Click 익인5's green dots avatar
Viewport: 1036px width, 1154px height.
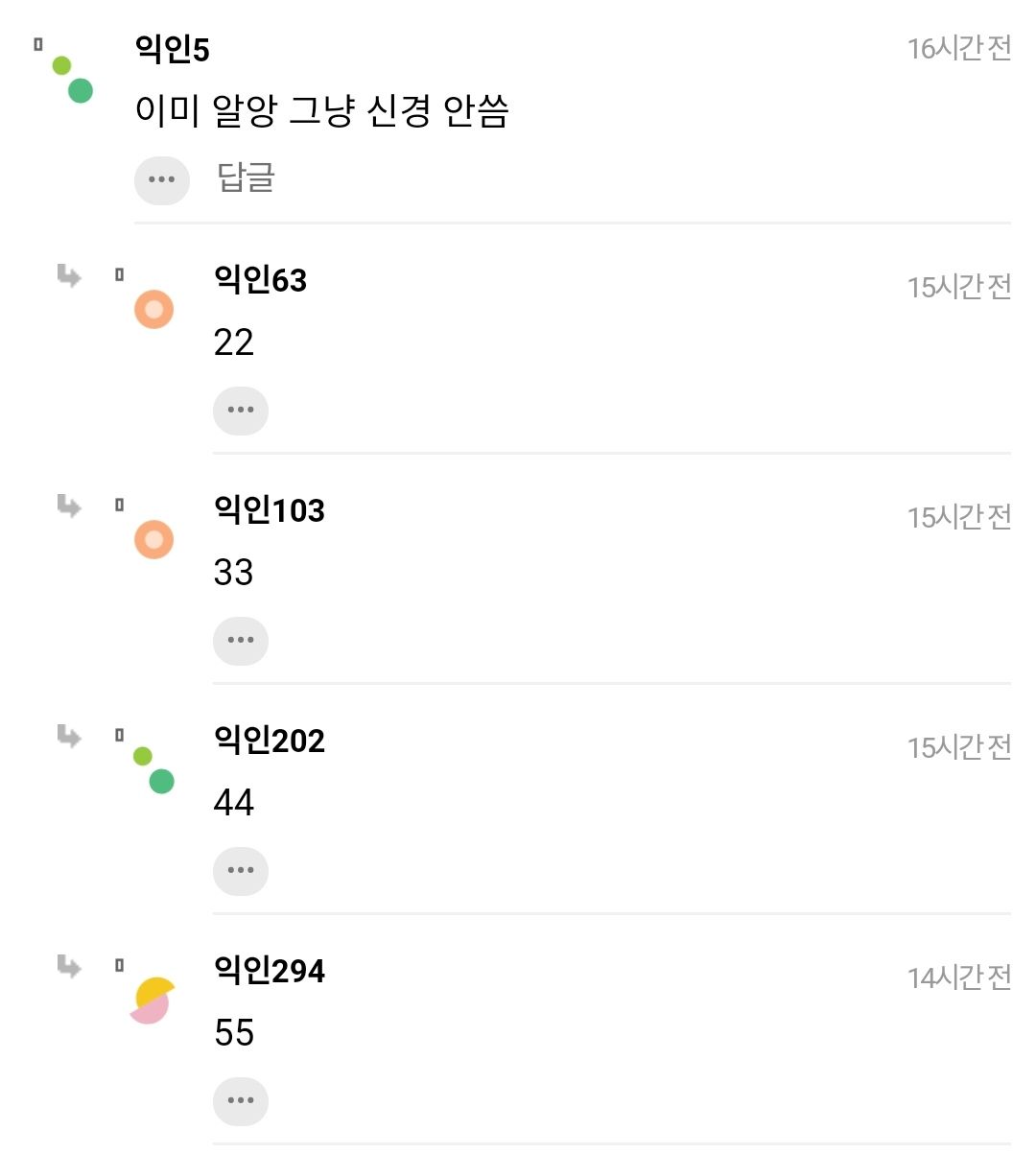point(71,79)
